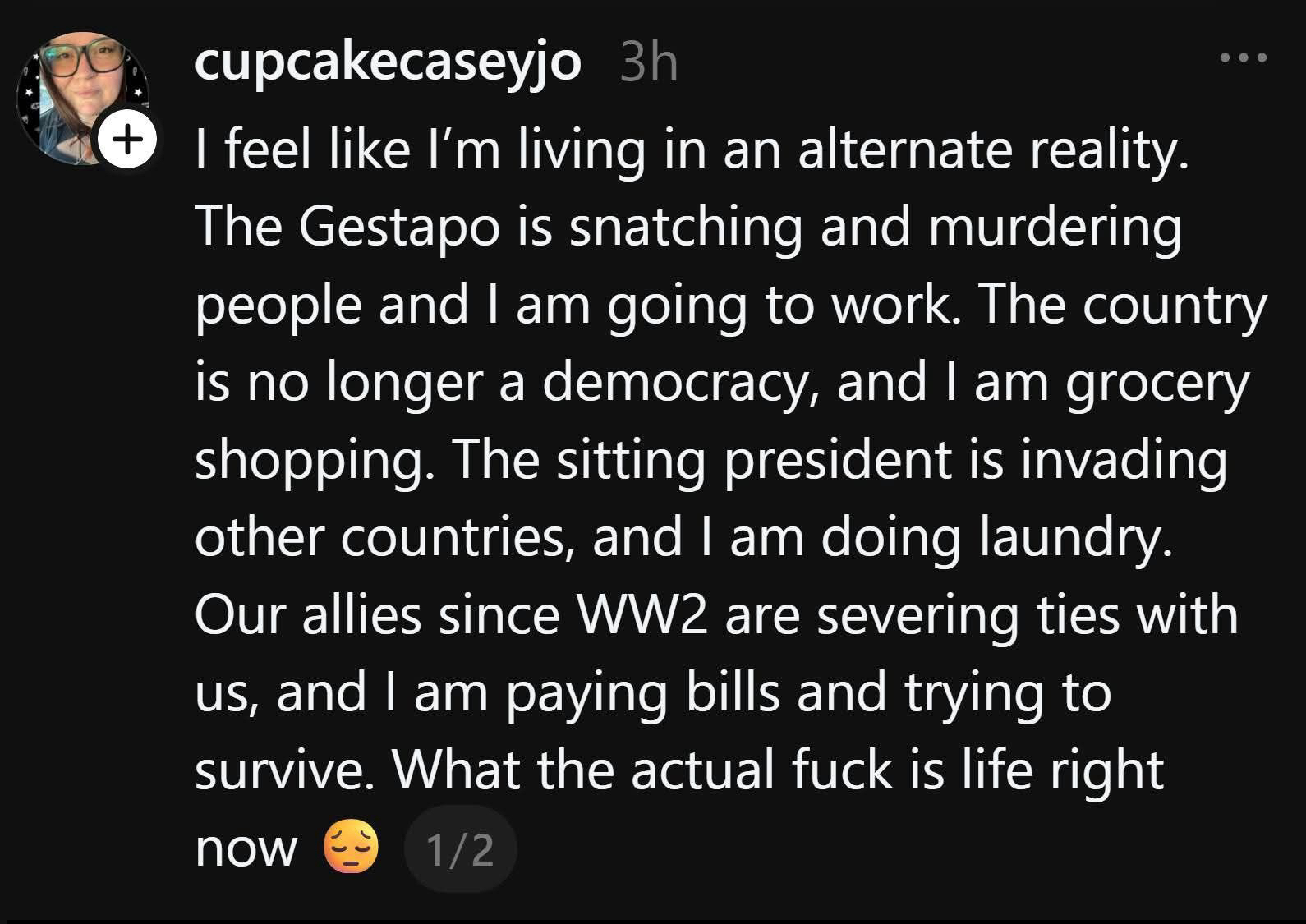
Task: Click the plus follow icon on avatar
Action: pos(126,140)
